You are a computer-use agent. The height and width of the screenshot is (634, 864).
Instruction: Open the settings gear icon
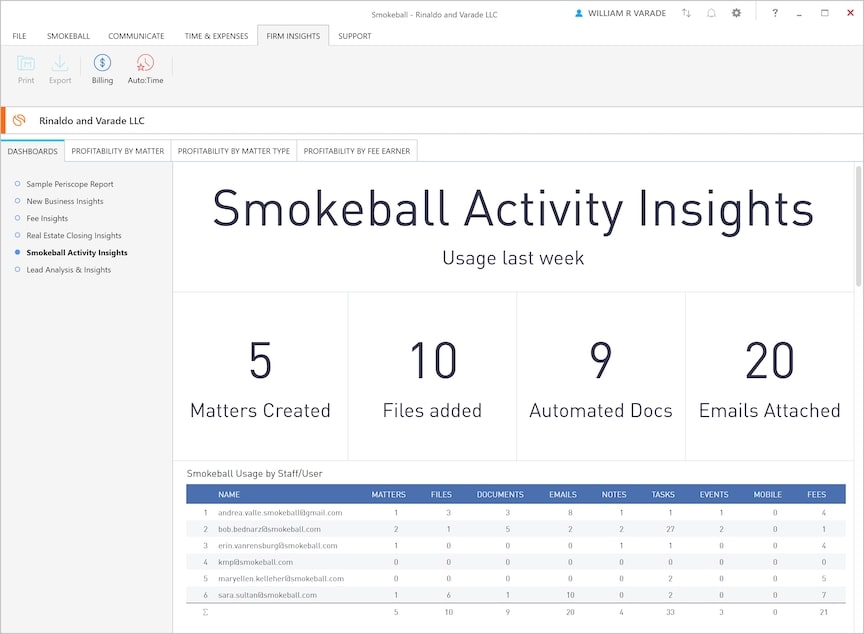pyautogui.click(x=736, y=13)
